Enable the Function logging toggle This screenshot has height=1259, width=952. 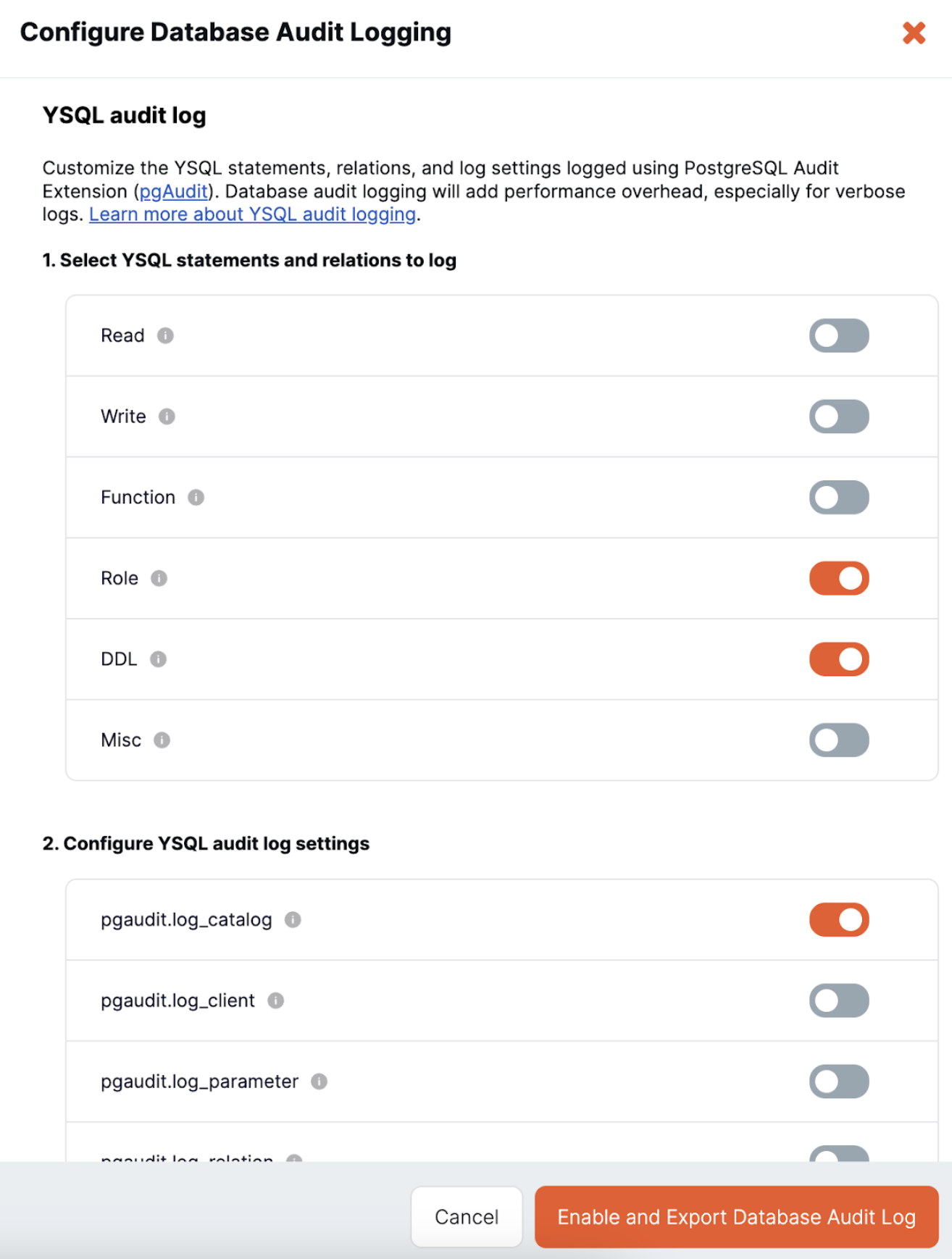838,498
